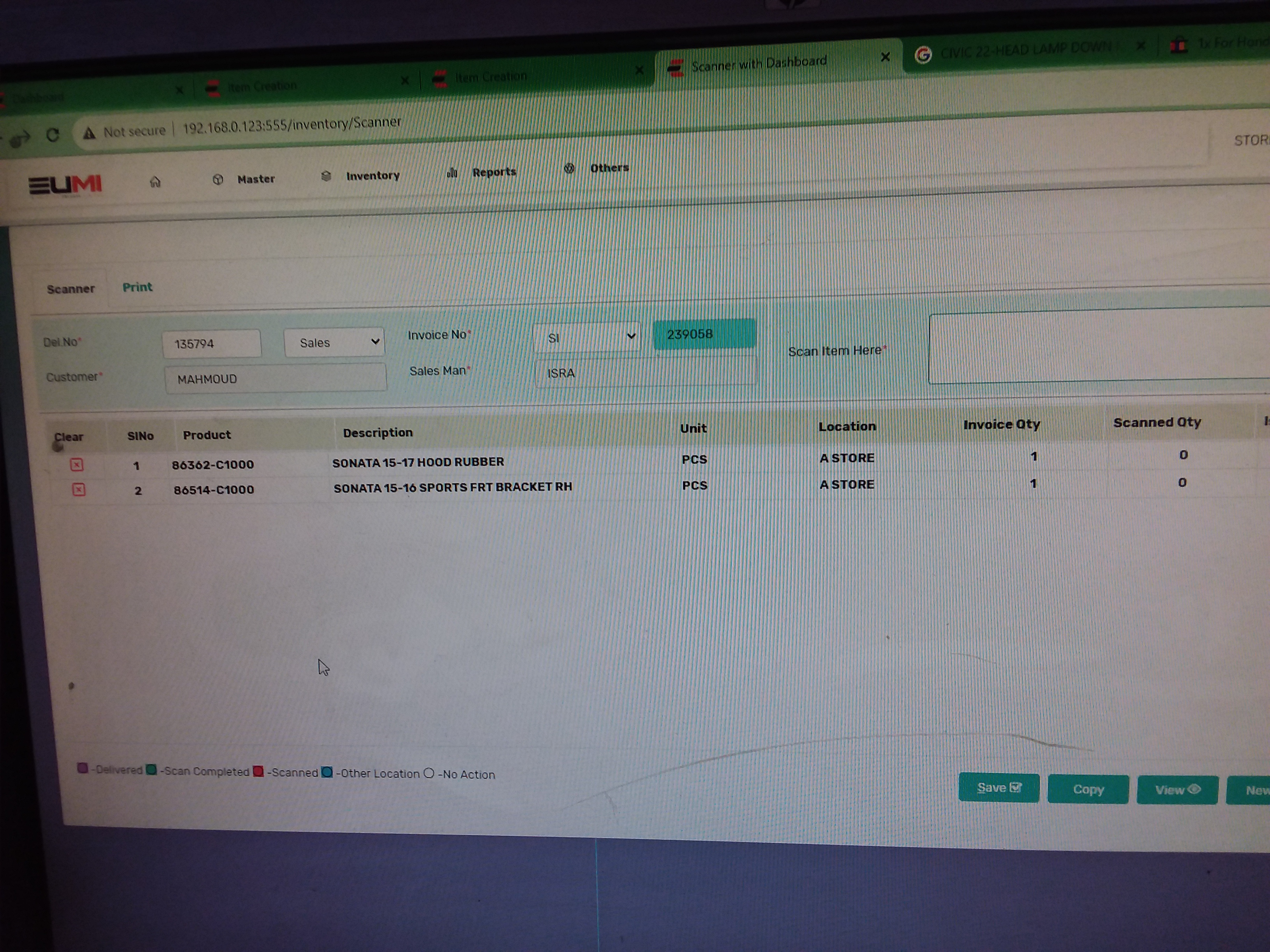Click the address bar URL
The image size is (1270, 952).
(292, 124)
